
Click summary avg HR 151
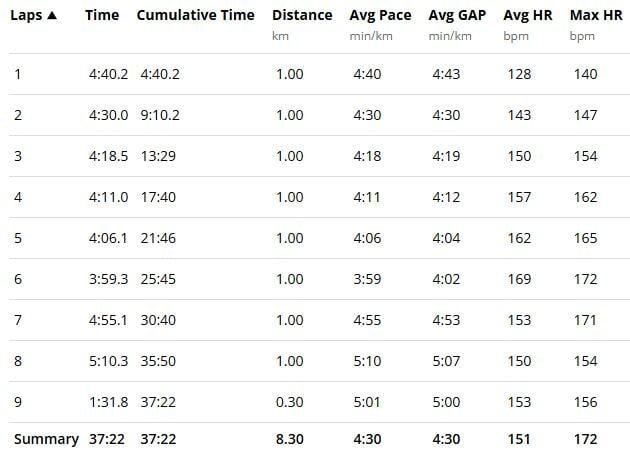(x=518, y=439)
